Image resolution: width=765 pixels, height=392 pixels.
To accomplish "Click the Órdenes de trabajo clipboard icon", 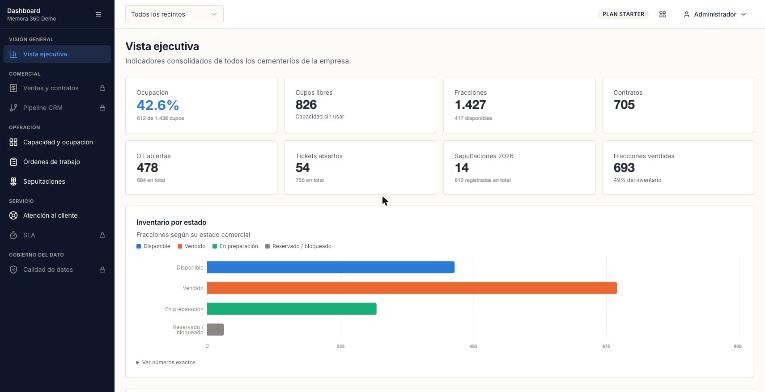I will 14,162.
